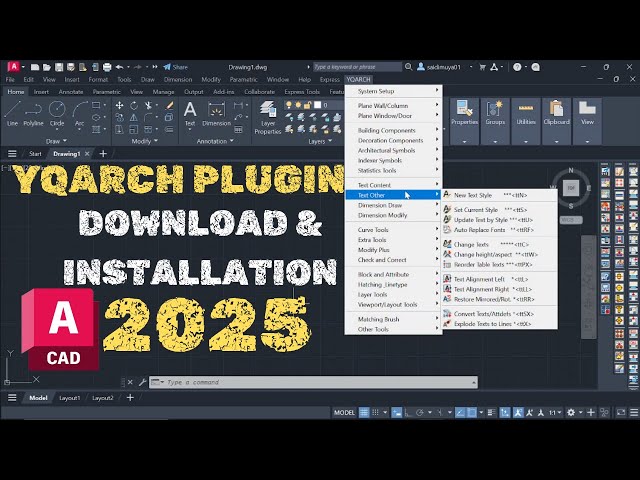Click the Clipboard panel button
Viewport: 640px width, 480px height.
point(556,121)
